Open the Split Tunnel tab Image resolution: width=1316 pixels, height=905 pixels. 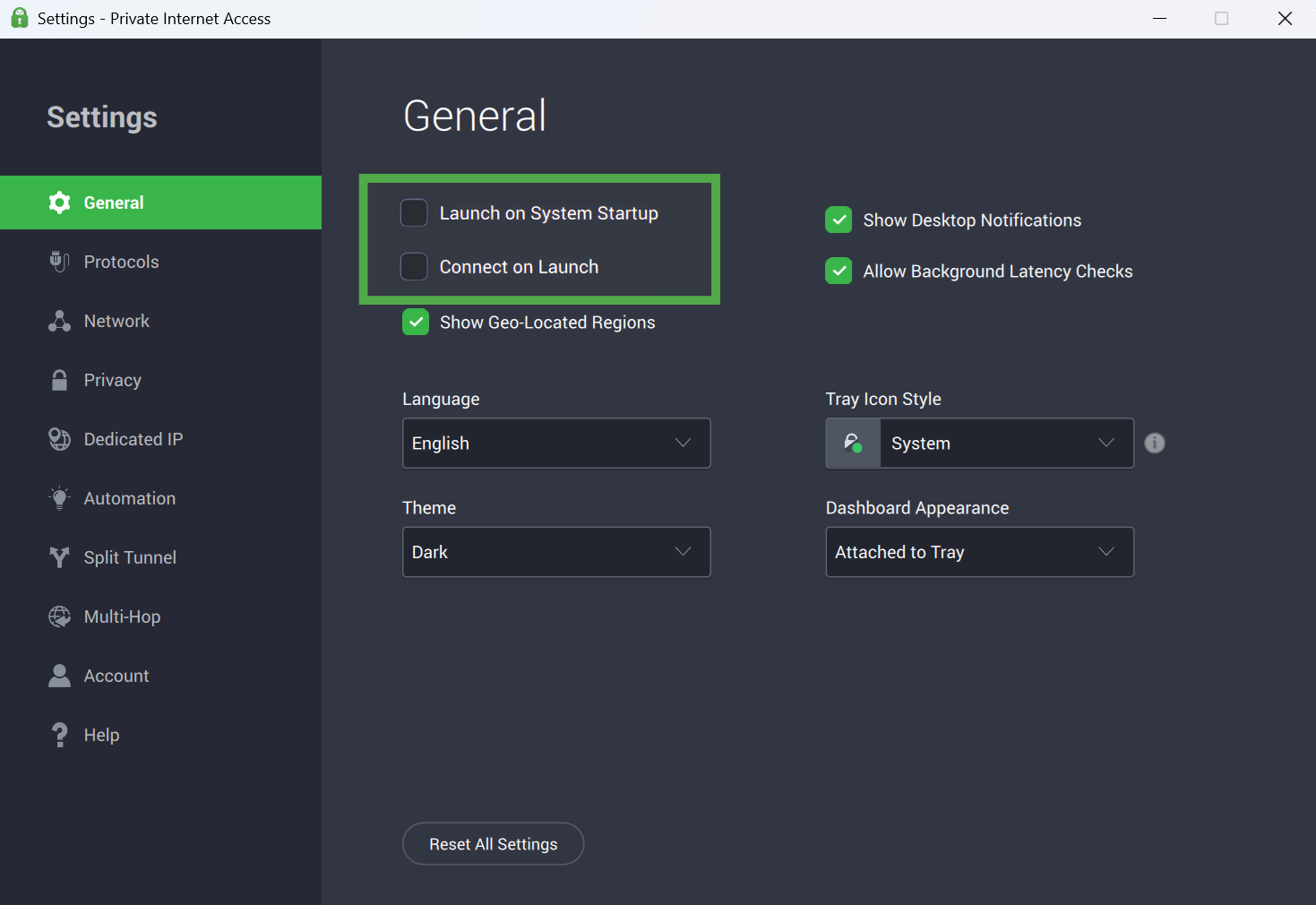point(161,557)
